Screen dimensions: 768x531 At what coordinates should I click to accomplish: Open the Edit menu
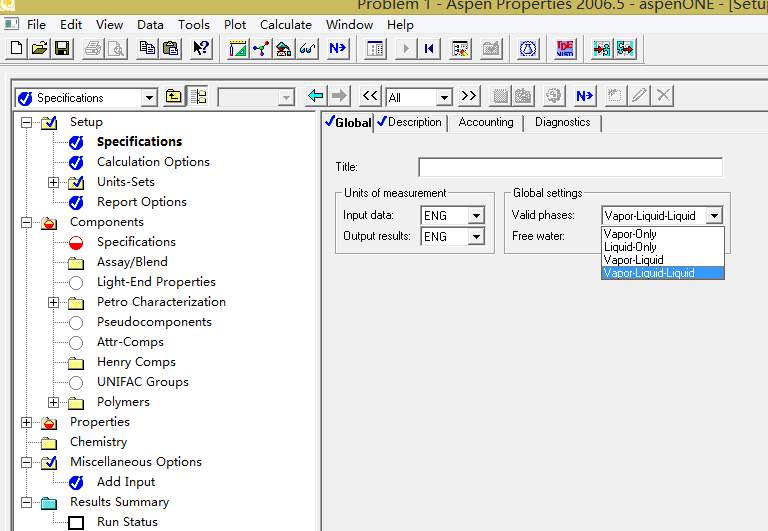(71, 24)
